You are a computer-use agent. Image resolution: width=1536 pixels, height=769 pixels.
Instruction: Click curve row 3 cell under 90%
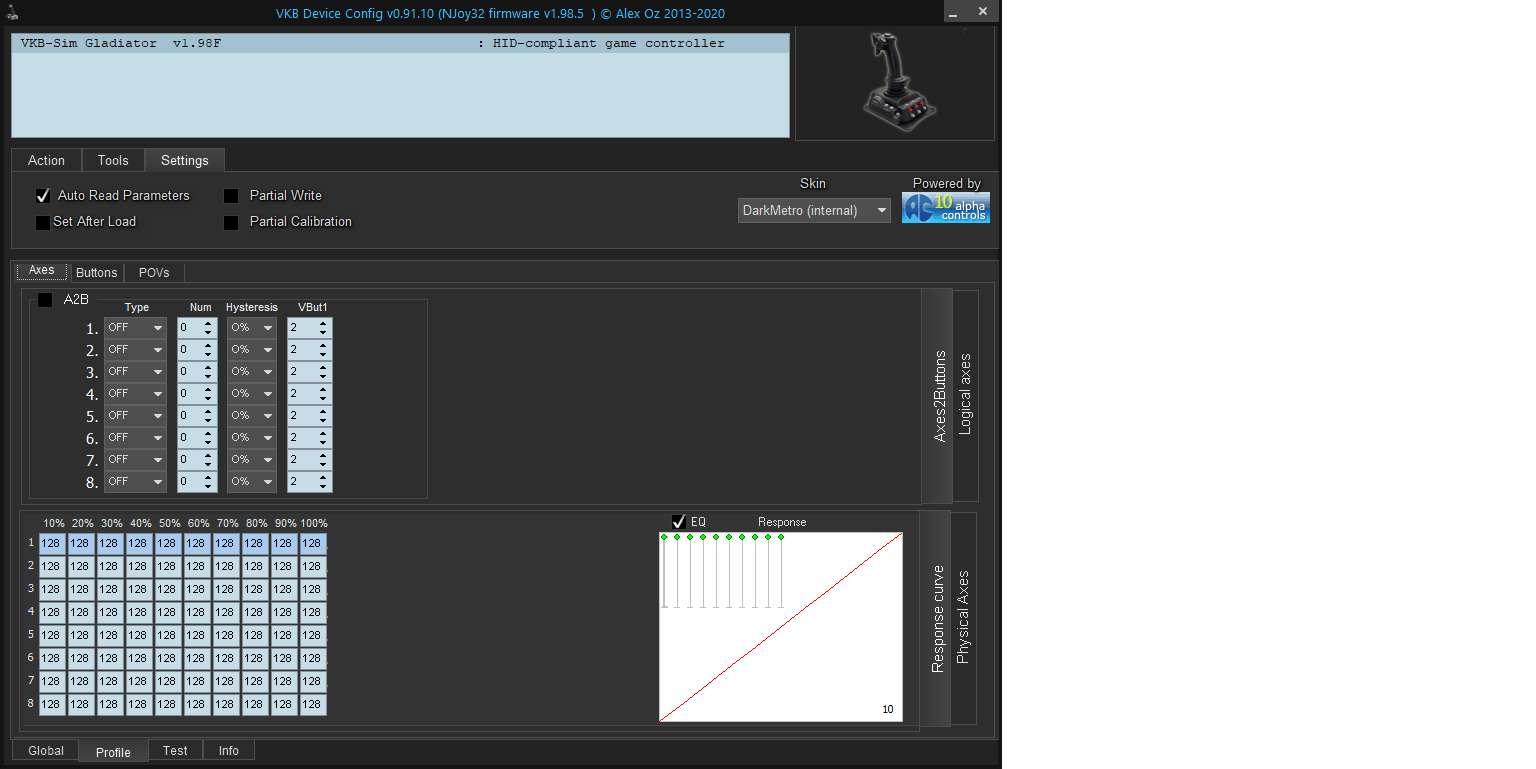(284, 590)
